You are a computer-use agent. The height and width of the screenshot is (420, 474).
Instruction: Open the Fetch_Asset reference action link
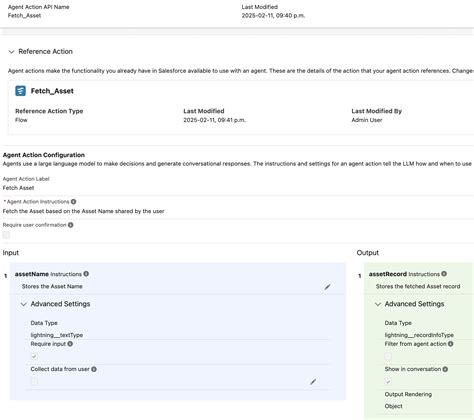[x=52, y=91]
